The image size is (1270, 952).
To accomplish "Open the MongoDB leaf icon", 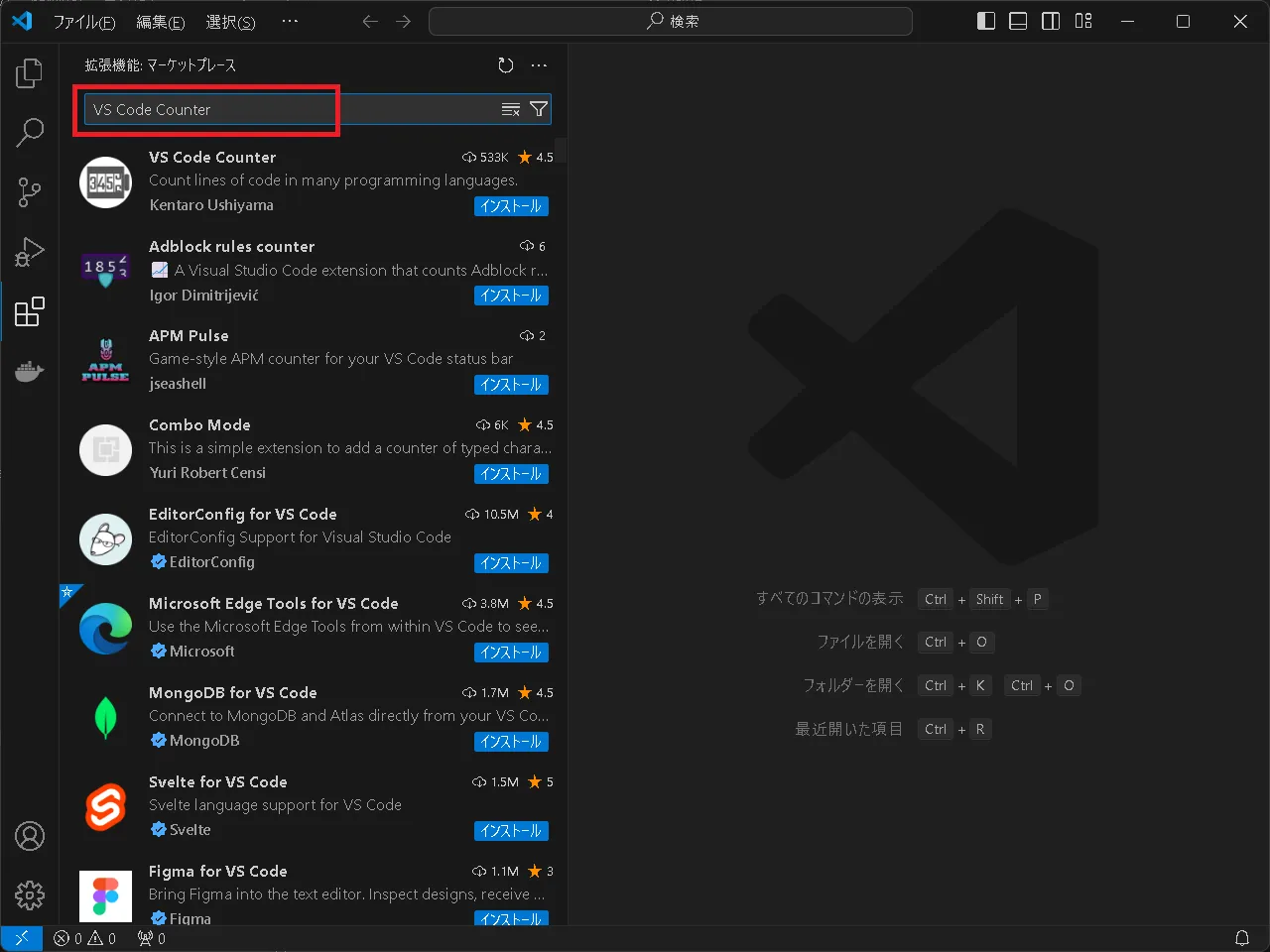I will coord(105,718).
